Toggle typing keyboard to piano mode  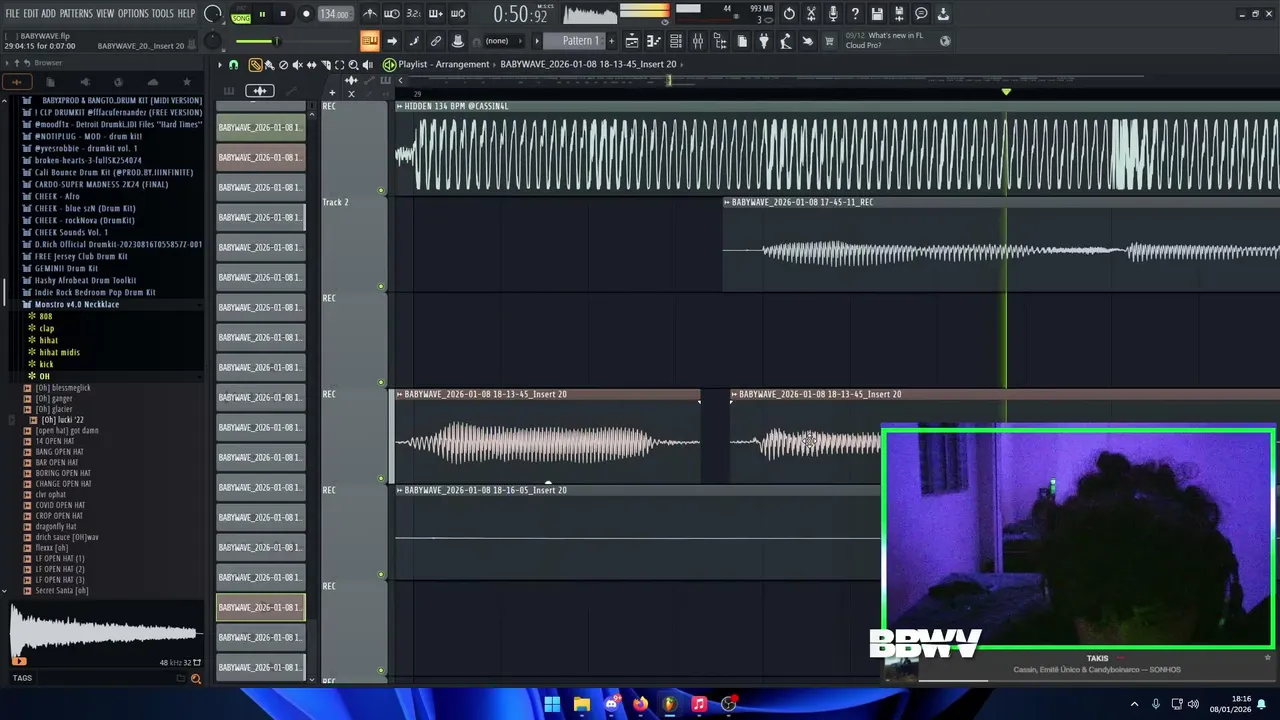[x=370, y=41]
